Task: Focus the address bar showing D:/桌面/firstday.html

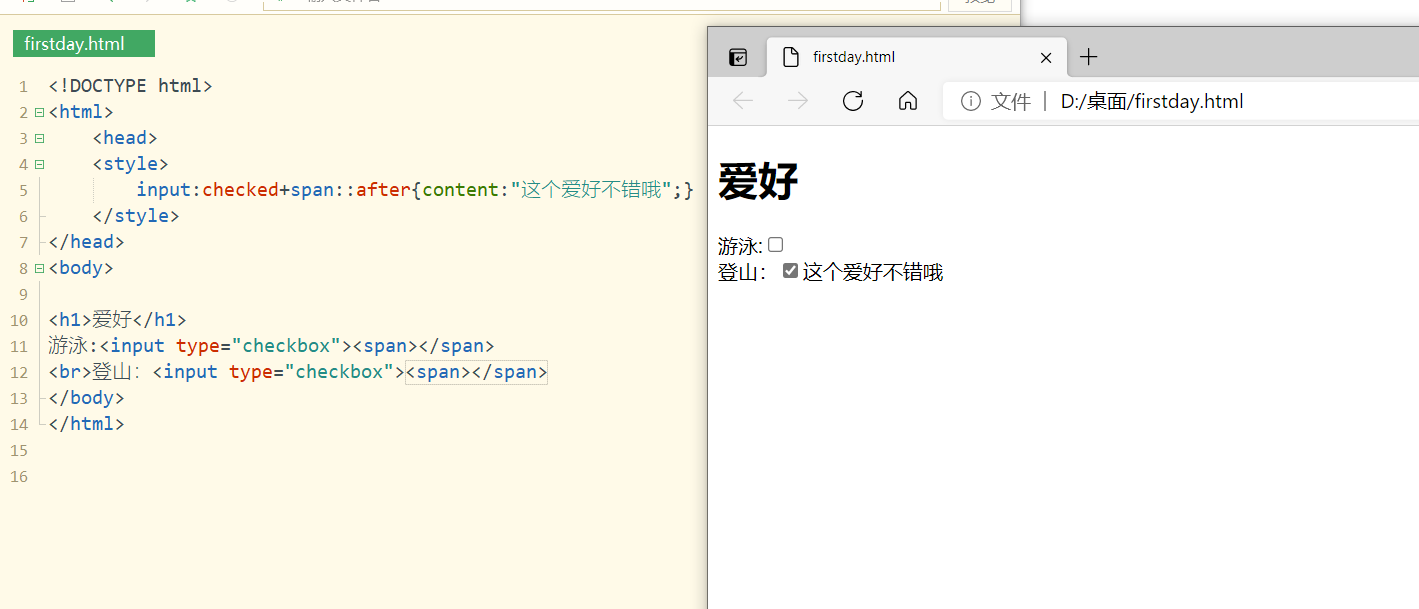Action: (x=1180, y=101)
